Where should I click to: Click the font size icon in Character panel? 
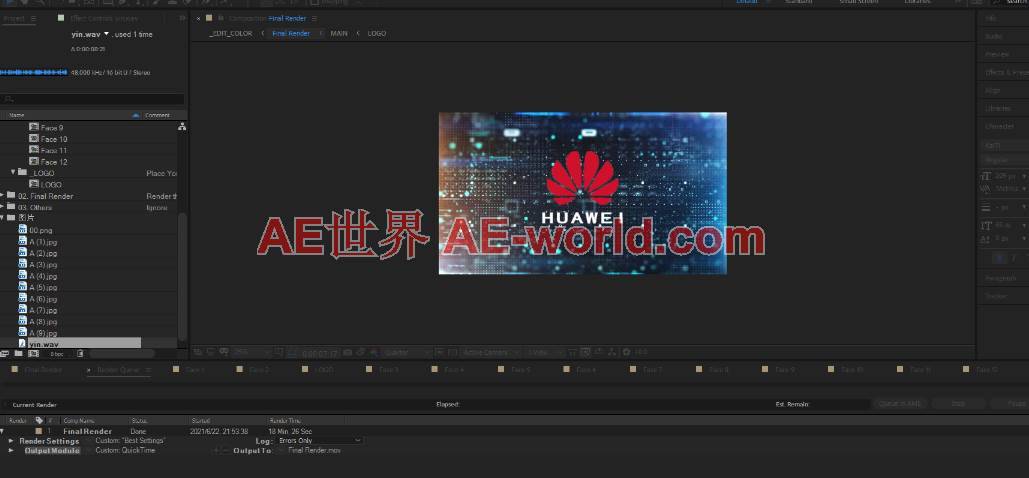coord(987,176)
